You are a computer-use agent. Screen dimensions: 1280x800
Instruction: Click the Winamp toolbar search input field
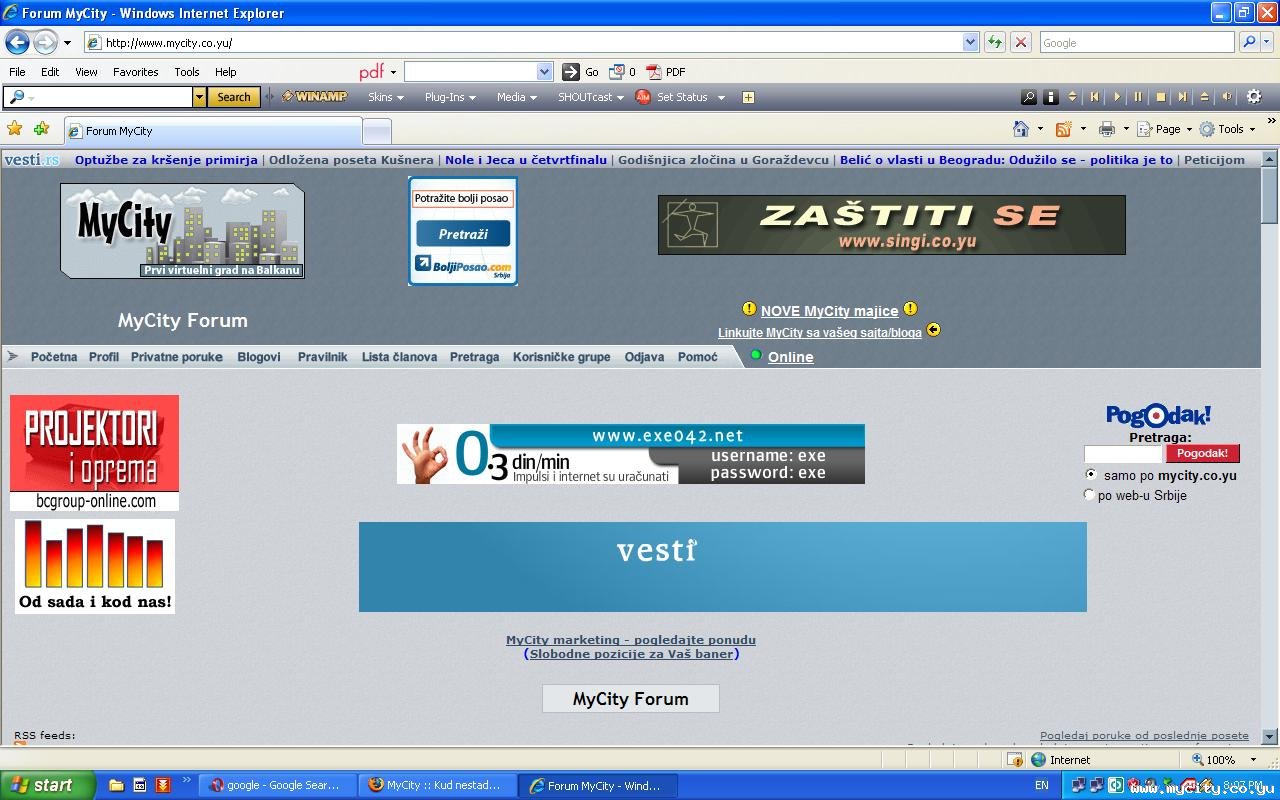click(99, 97)
